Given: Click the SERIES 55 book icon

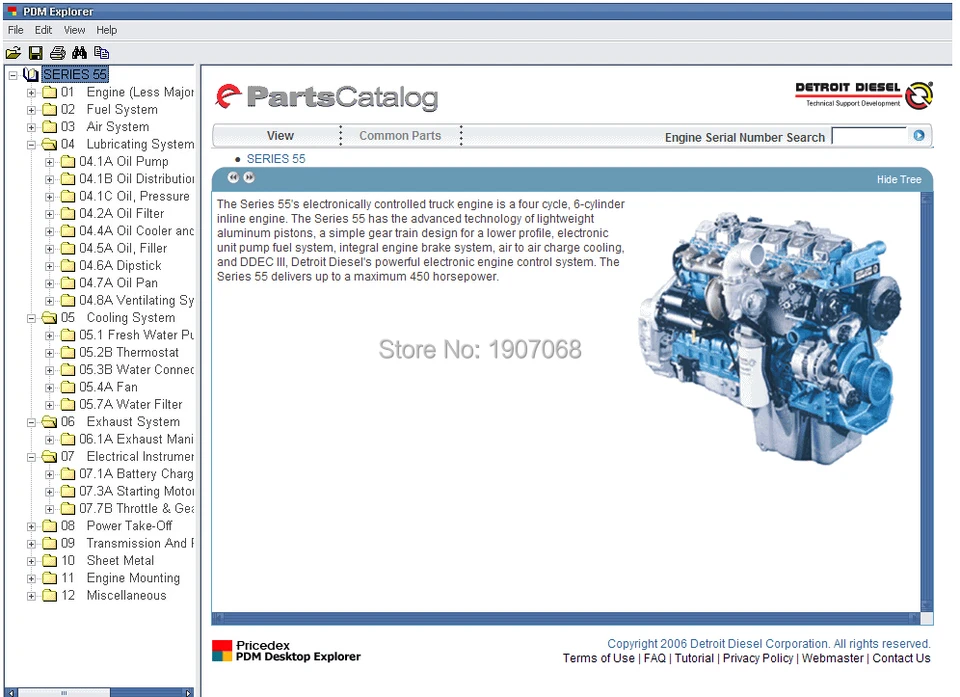Looking at the screenshot, I should click(x=31, y=75).
